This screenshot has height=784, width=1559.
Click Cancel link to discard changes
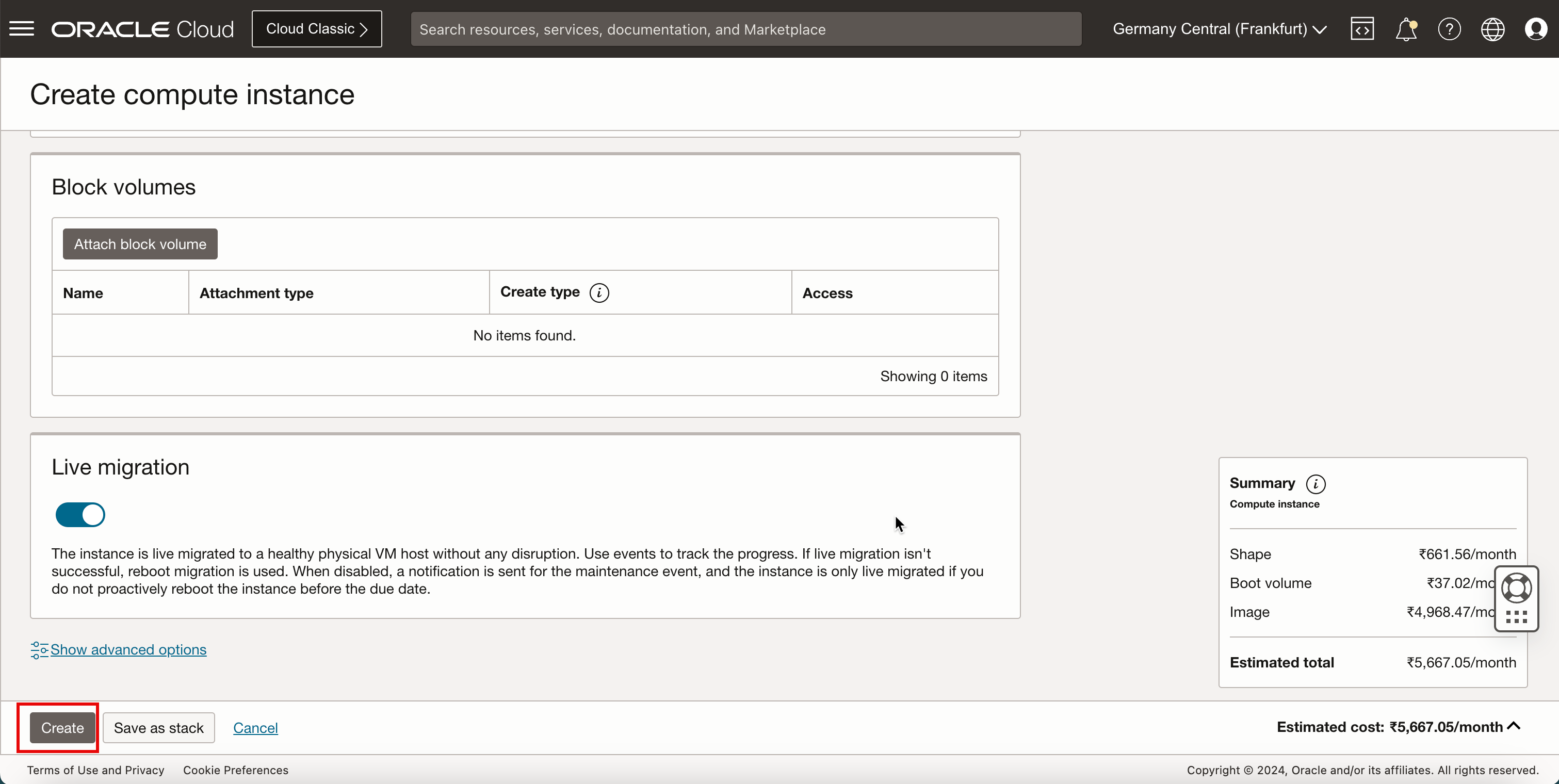[x=256, y=727]
